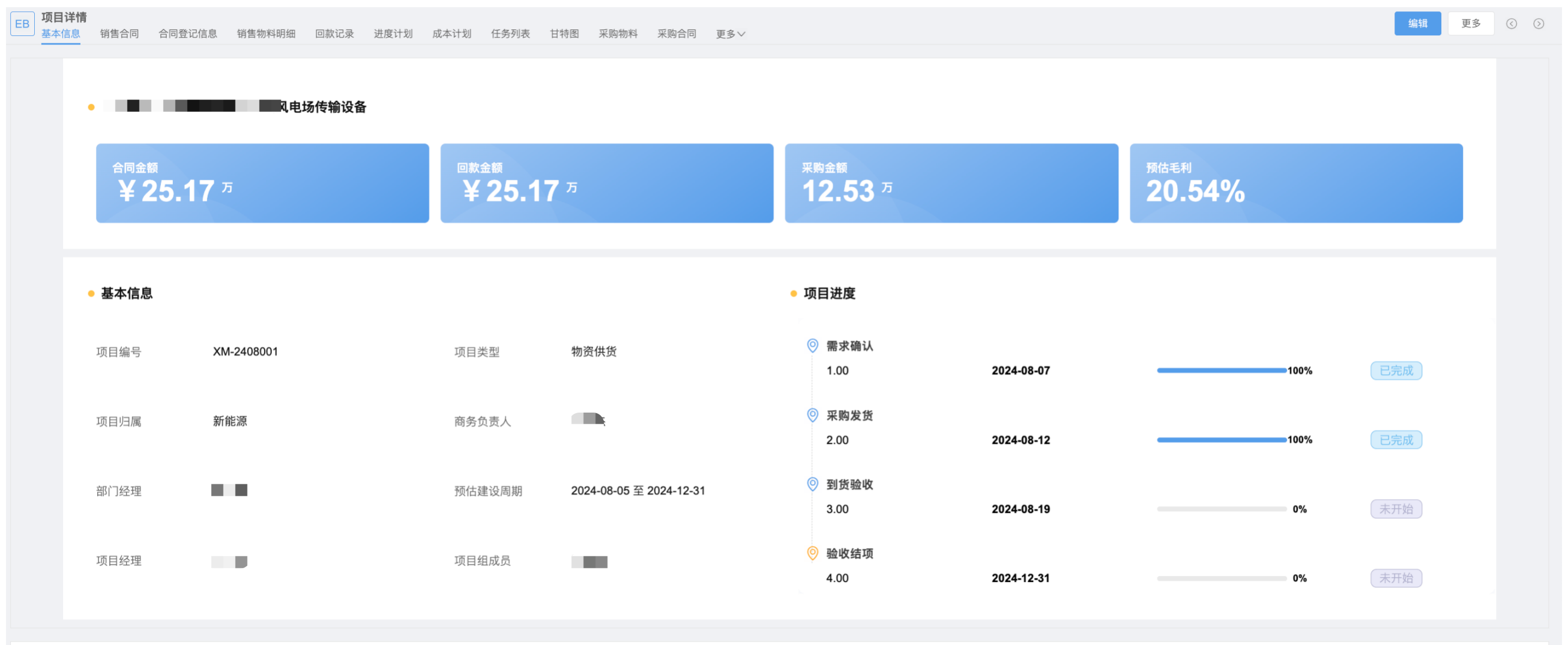Open the 成本计划 tab
The height and width of the screenshot is (645, 1568).
[451, 34]
